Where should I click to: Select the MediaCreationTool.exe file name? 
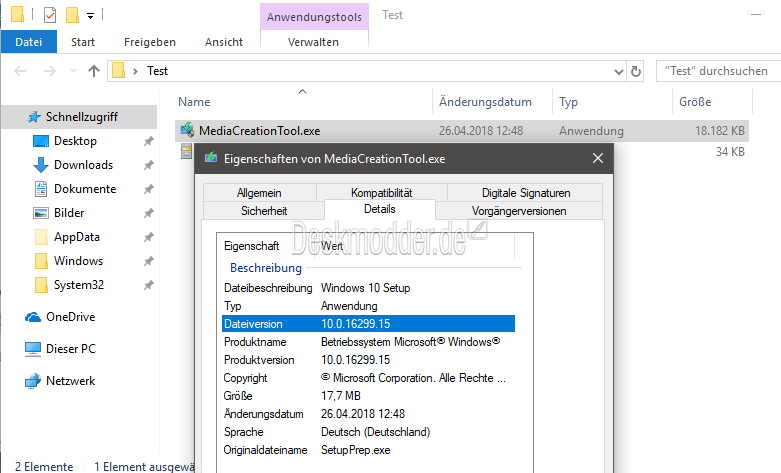point(260,131)
